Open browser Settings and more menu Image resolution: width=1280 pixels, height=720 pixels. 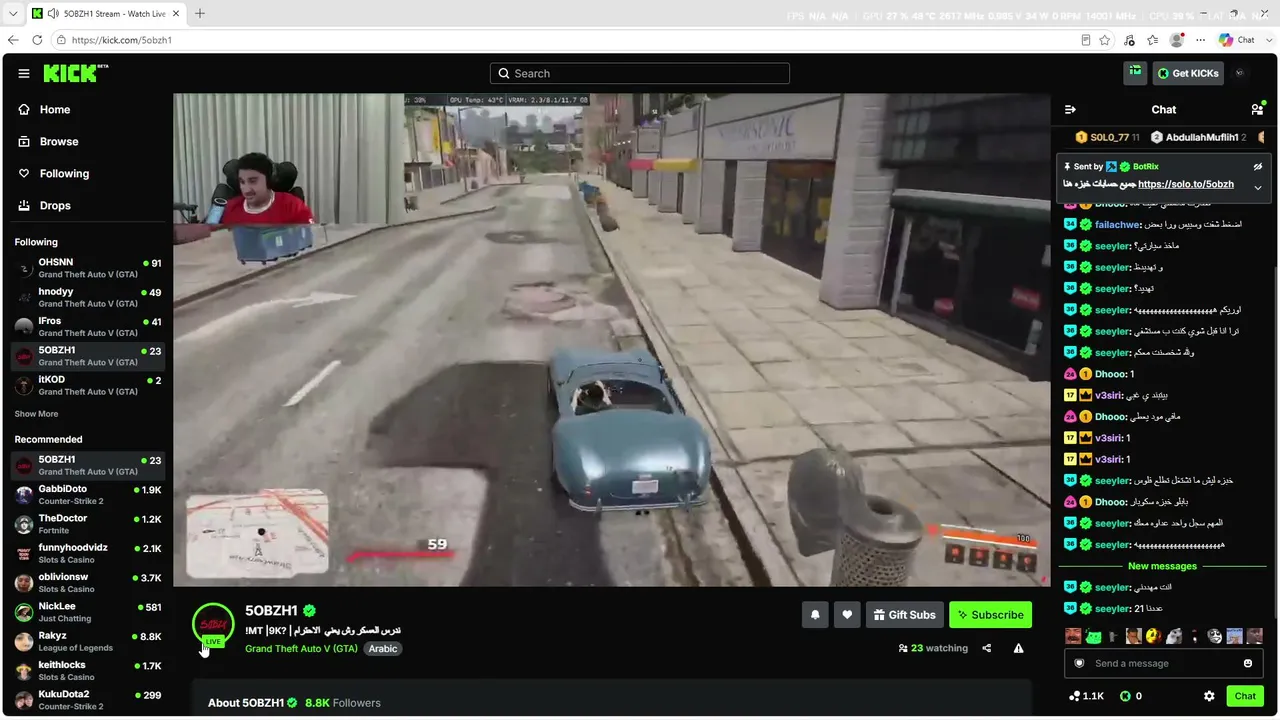pos(1201,40)
